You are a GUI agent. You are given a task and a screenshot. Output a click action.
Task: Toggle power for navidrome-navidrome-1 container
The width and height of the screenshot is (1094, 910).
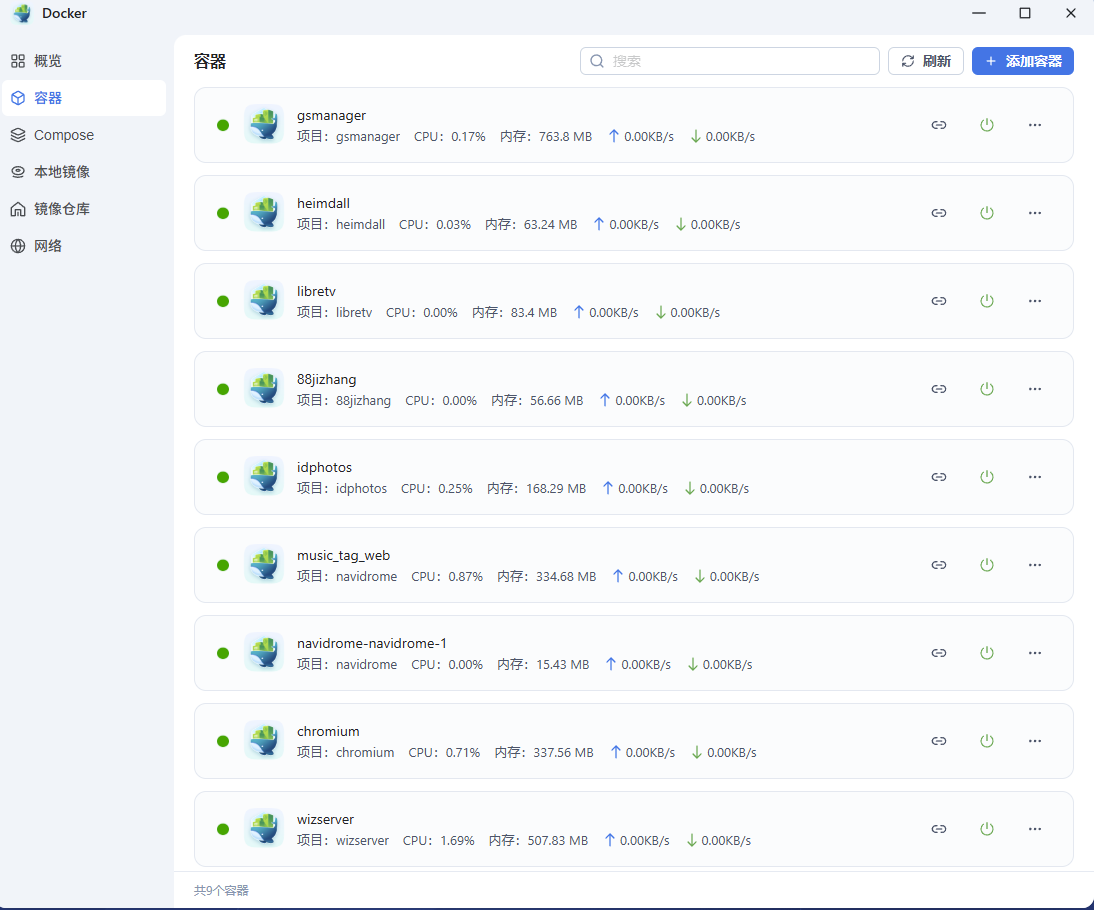click(987, 652)
